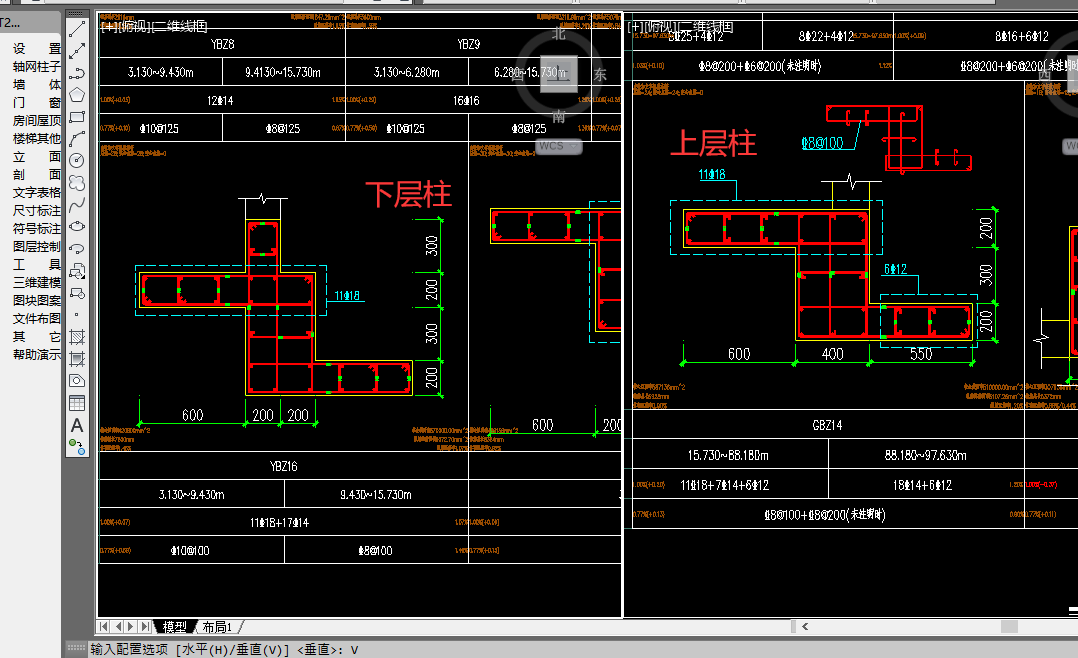Screen dimensions: 1078x658
Task: Select the Spline tool
Action: tap(77, 205)
